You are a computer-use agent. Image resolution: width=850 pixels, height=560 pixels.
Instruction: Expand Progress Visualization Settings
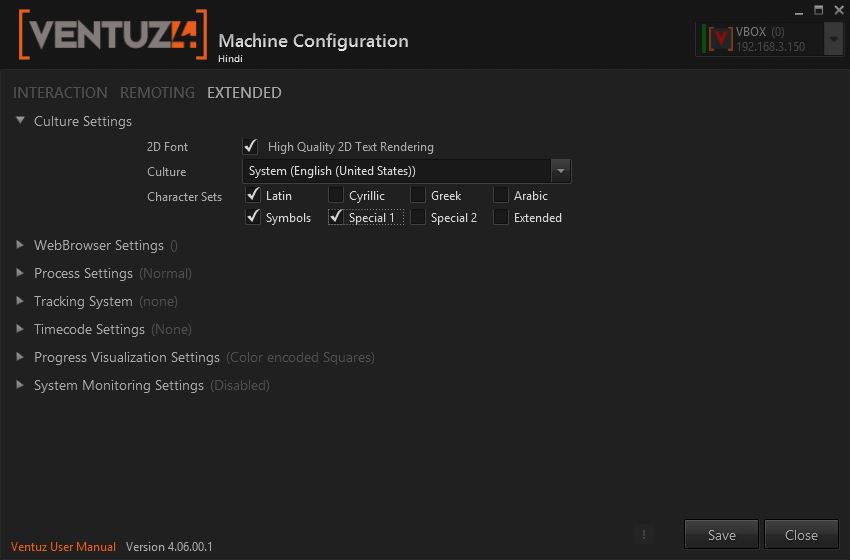pos(21,357)
